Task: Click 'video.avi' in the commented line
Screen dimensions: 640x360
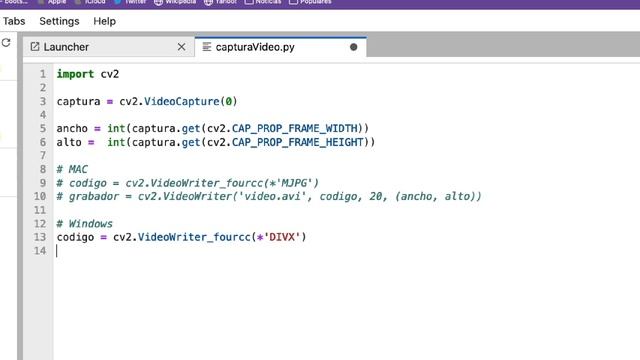Action: click(x=272, y=197)
